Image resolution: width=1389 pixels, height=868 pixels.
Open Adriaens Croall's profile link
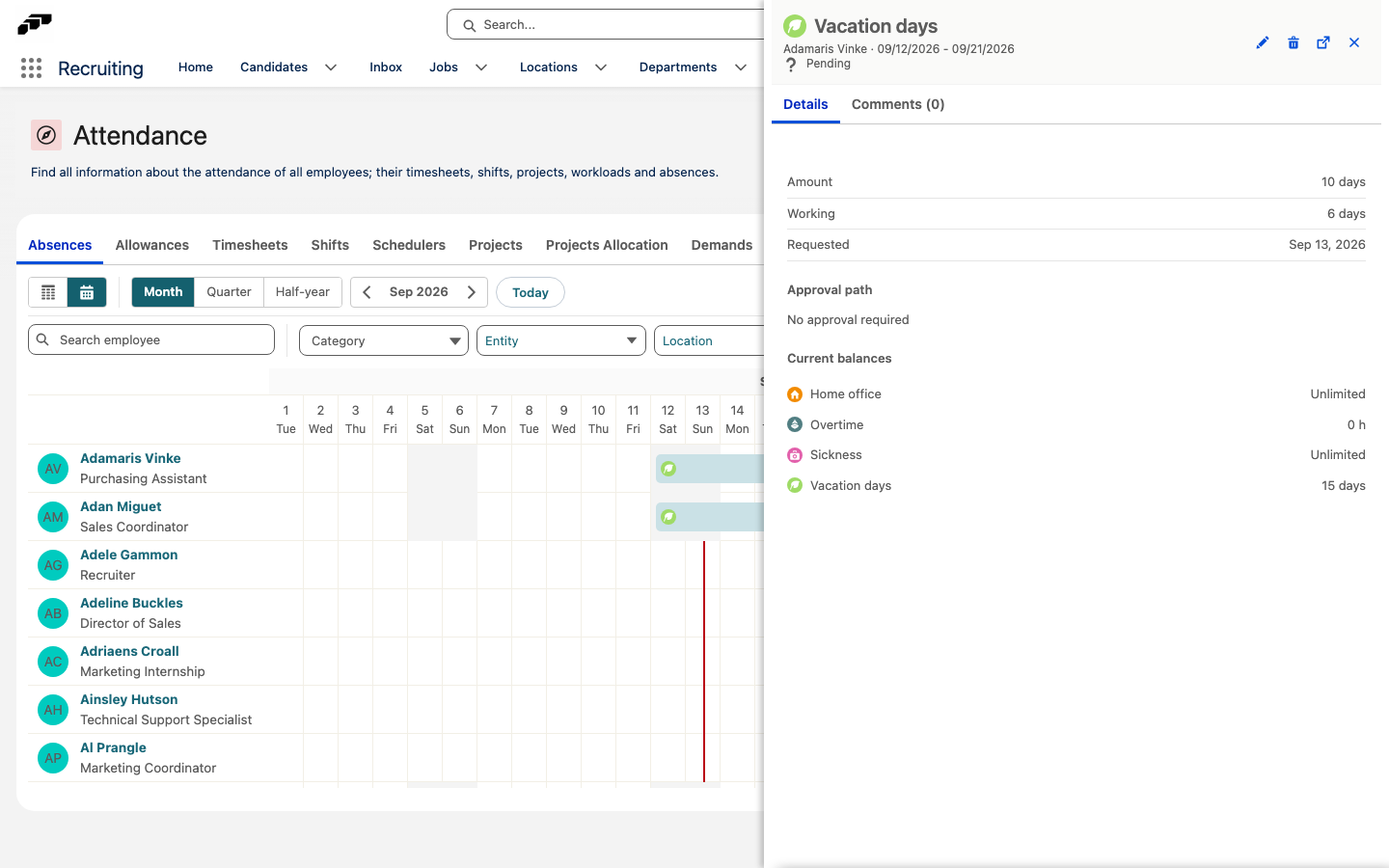pos(129,652)
